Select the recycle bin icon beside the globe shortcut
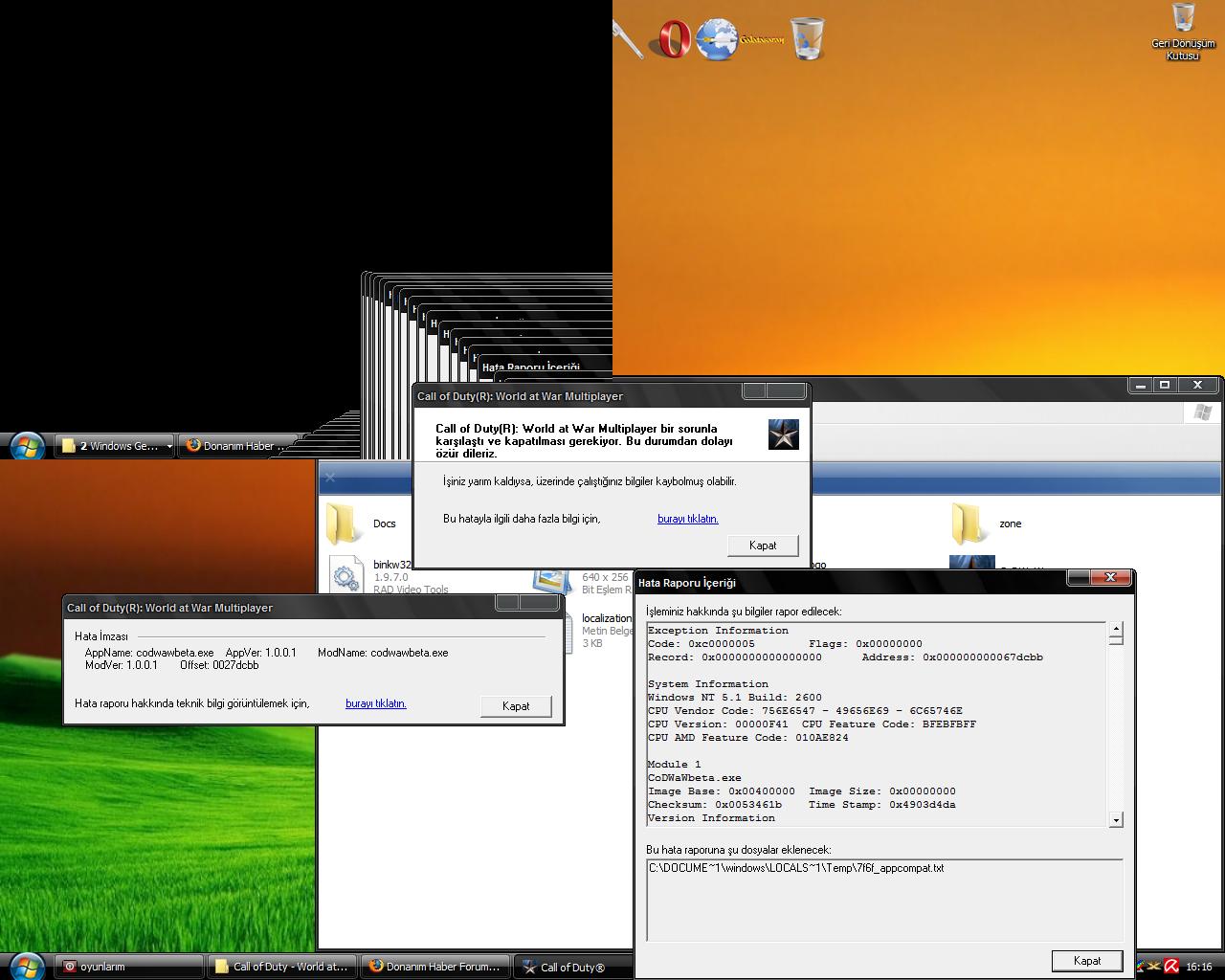1225x980 pixels. click(808, 38)
